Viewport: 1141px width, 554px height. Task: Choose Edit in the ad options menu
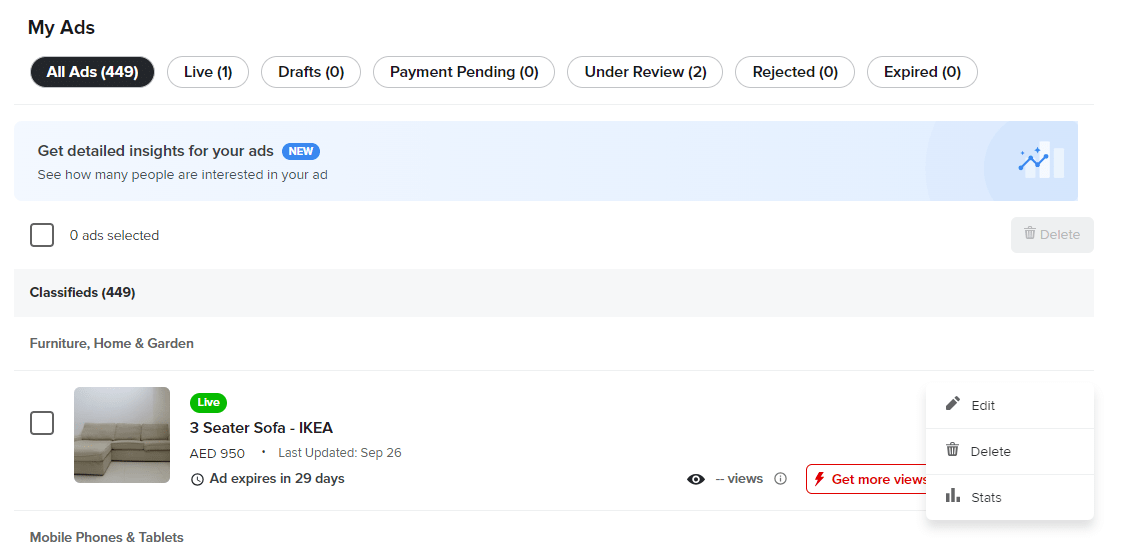(1009, 405)
